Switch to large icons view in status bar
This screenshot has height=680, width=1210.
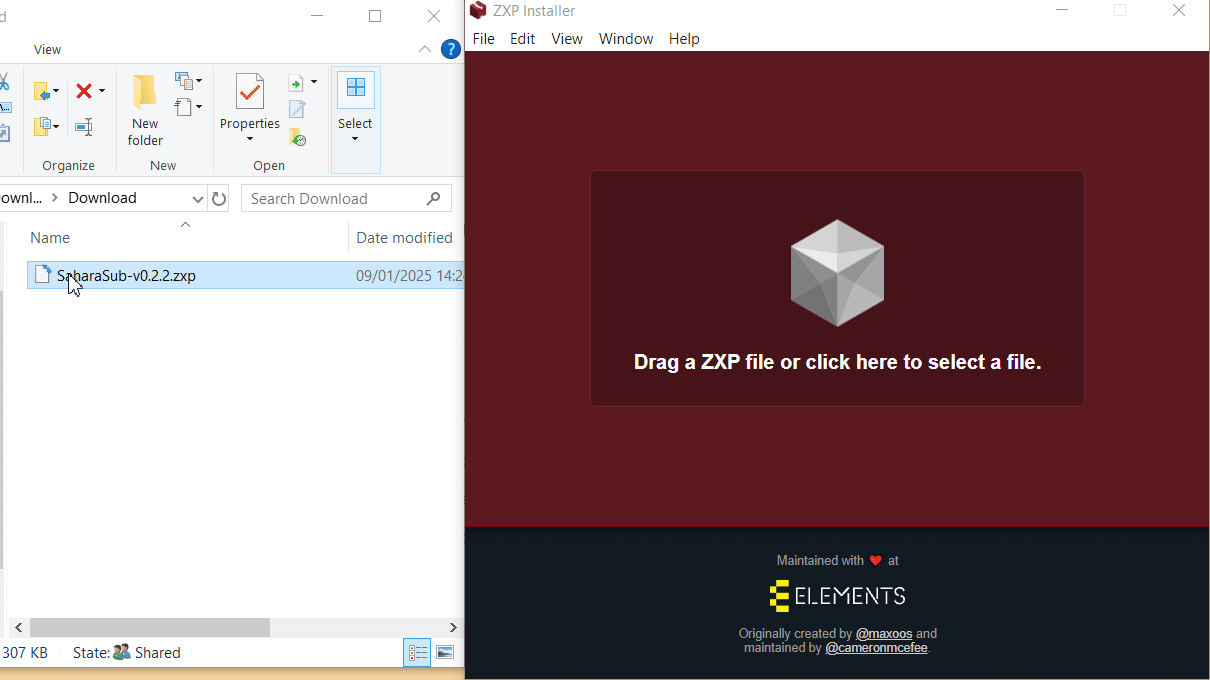tap(445, 653)
